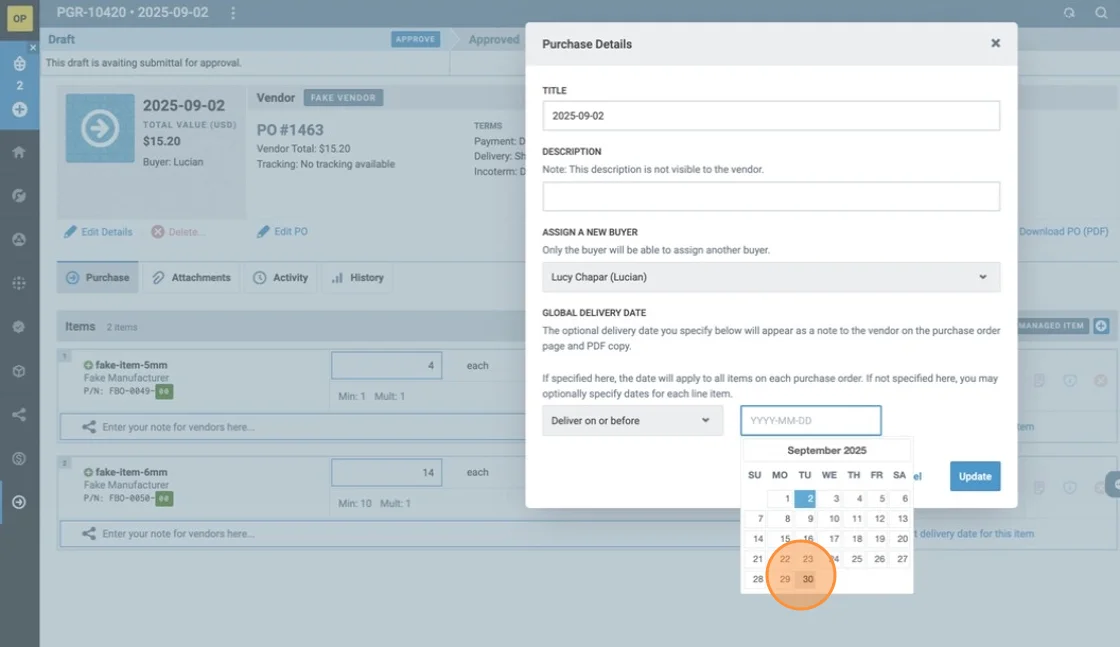Click the Update button
The image size is (1120, 647).
click(x=975, y=476)
